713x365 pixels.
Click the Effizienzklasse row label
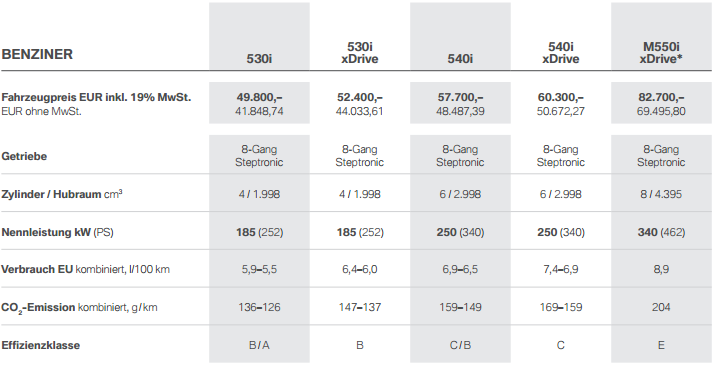(x=41, y=345)
